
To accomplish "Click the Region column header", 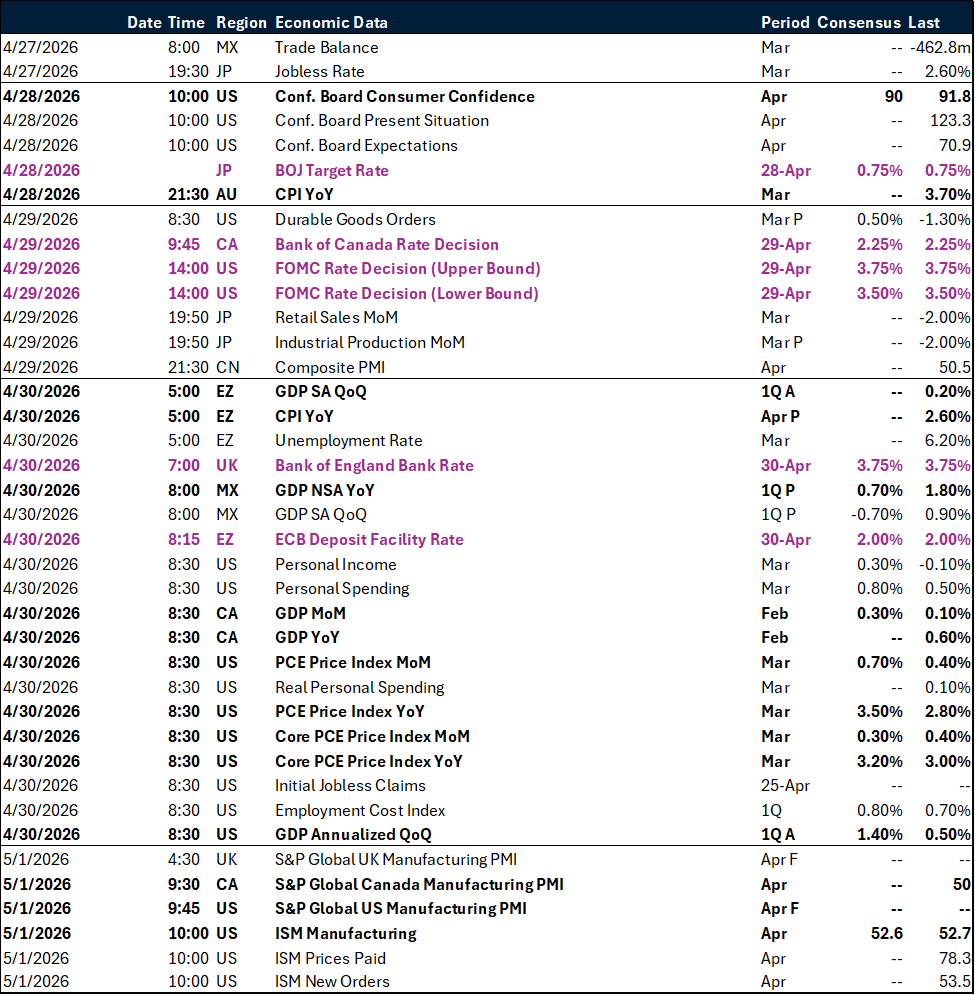I will point(241,22).
